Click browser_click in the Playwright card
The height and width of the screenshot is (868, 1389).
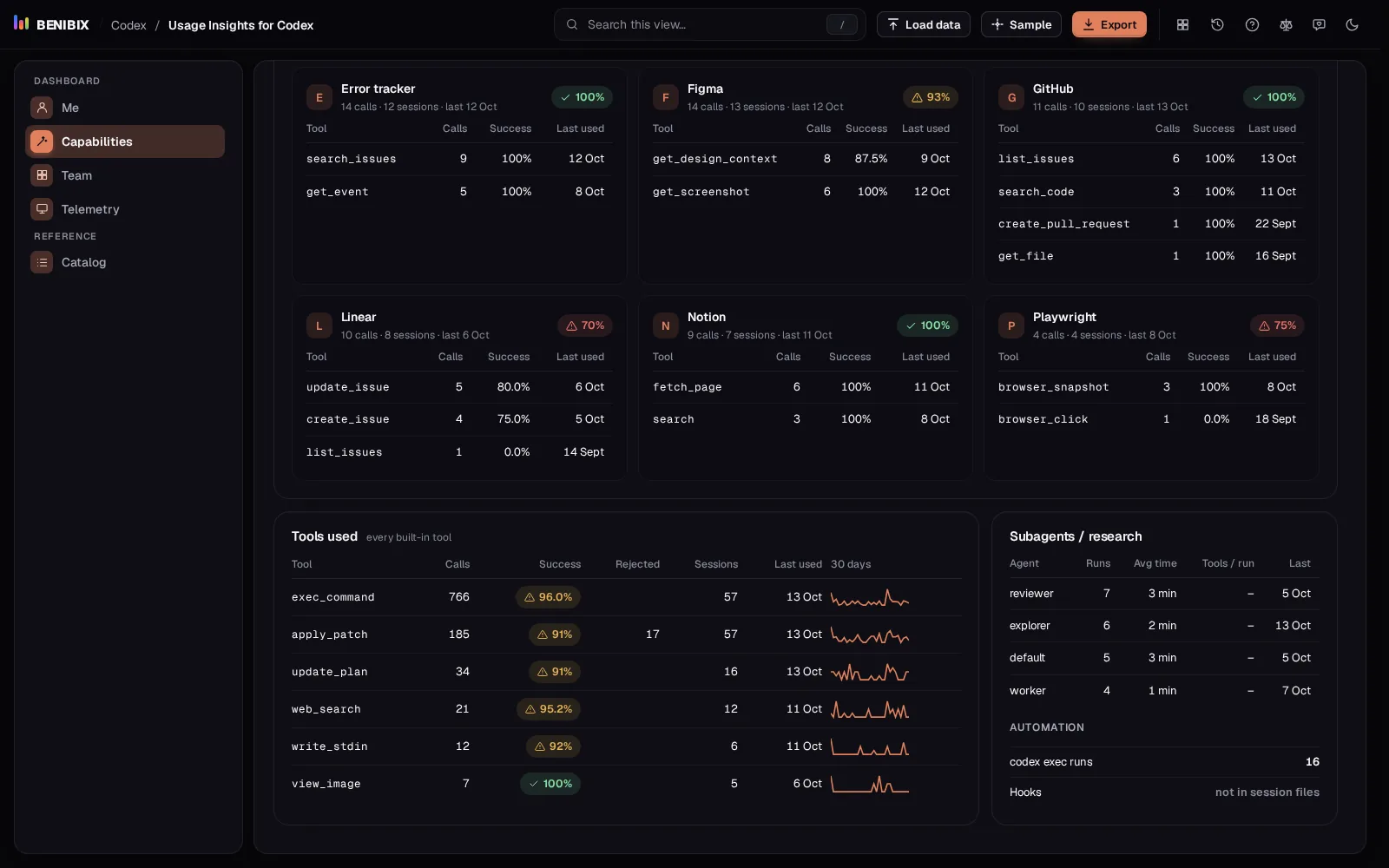click(x=1043, y=419)
